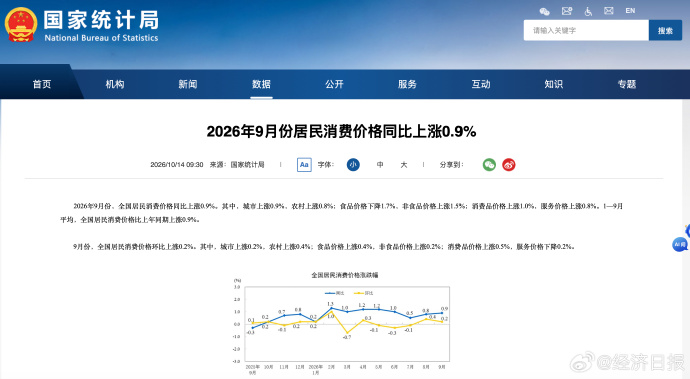Open the AI assistant floating icon

click(680, 244)
